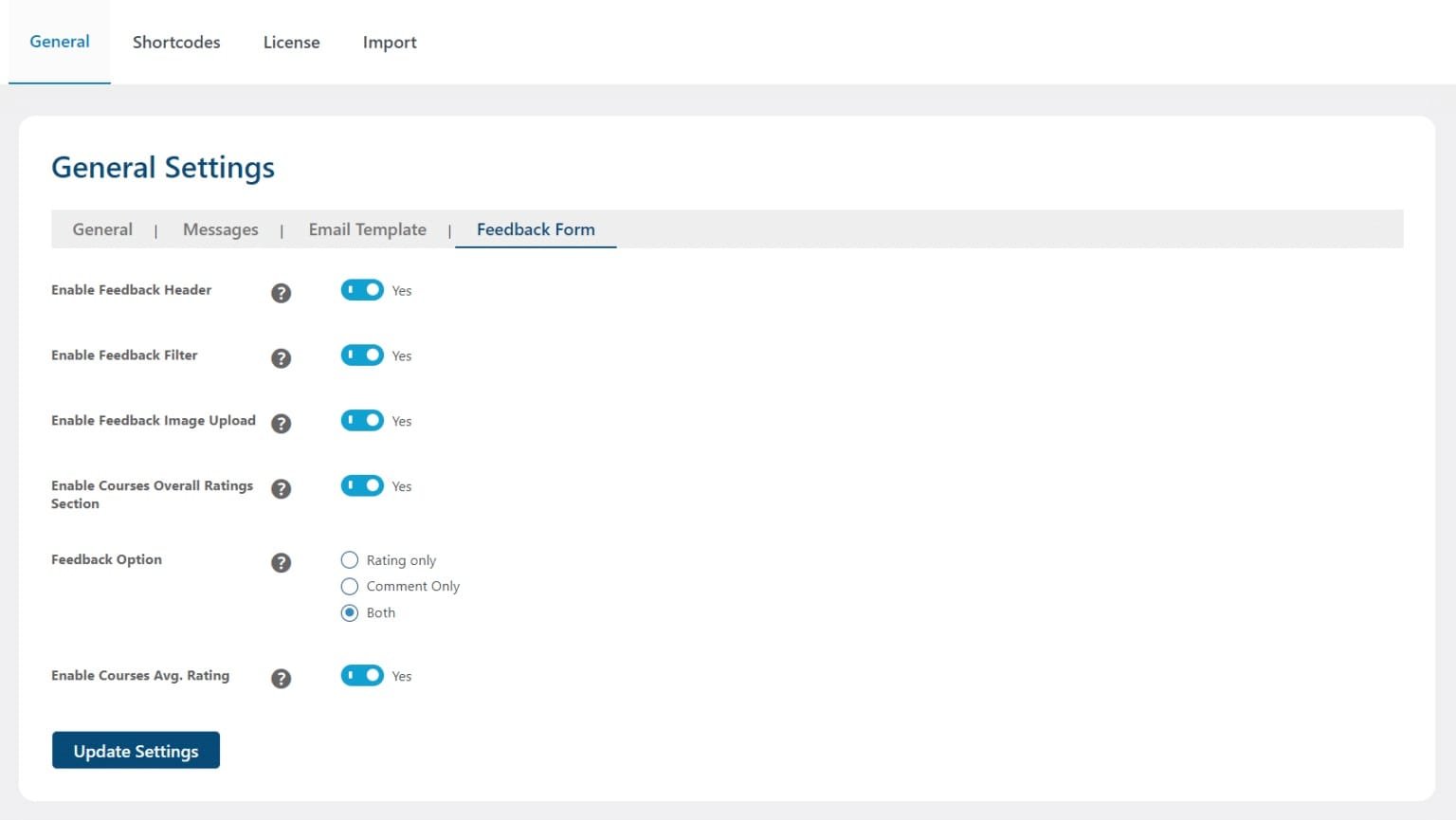Viewport: 1456px width, 820px height.
Task: Toggle the Enable Feedback Filter switch
Action: tap(362, 355)
